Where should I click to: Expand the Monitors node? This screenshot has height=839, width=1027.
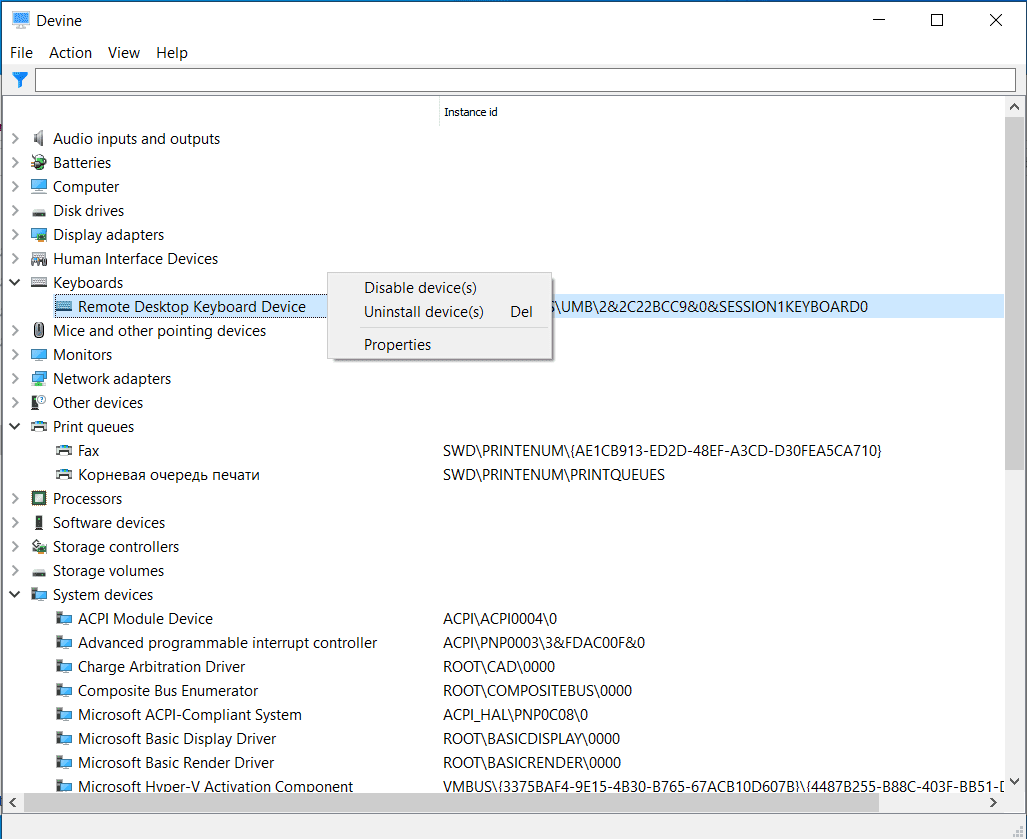pos(15,354)
